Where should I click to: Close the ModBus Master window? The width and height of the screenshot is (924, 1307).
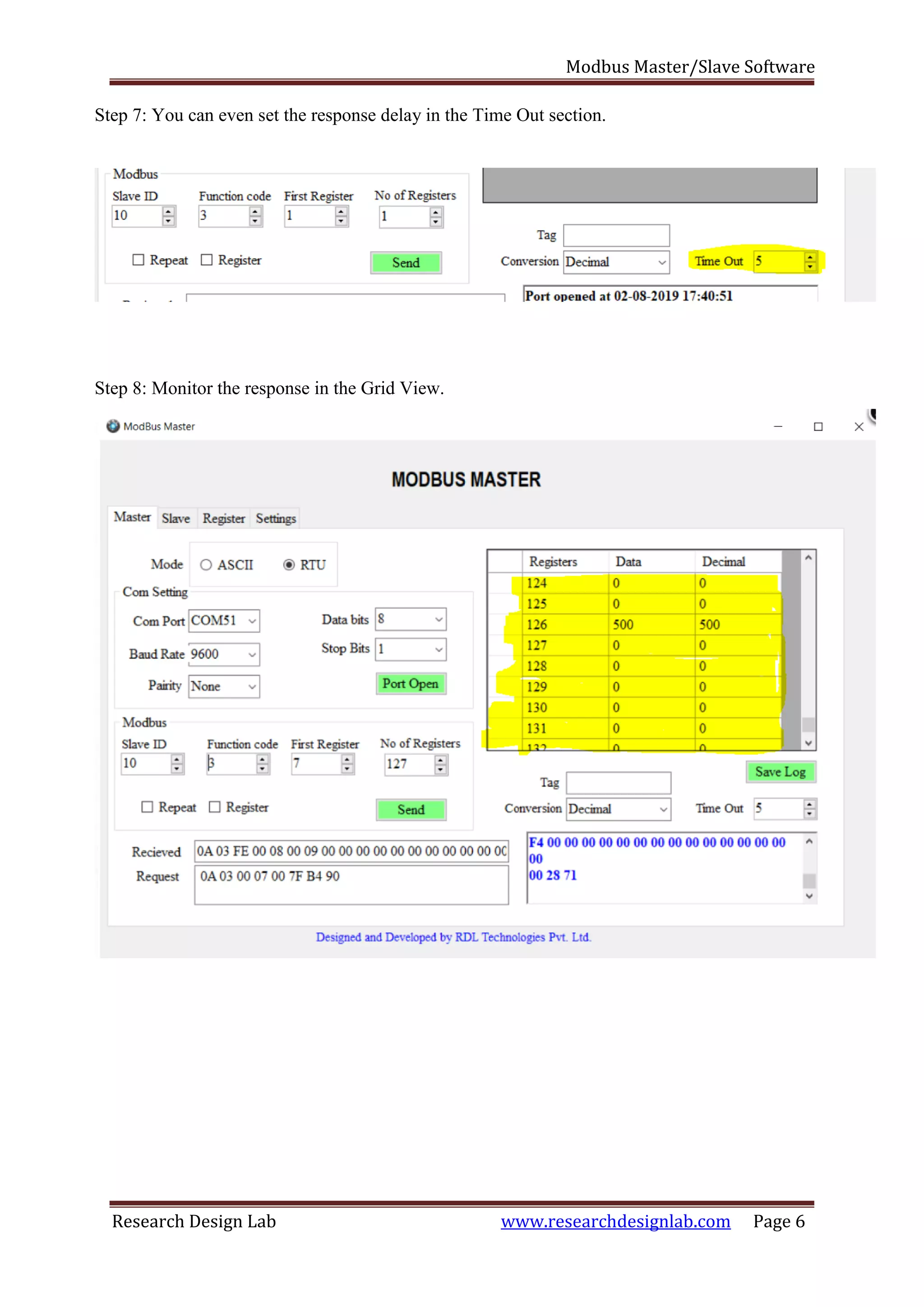[x=859, y=426]
